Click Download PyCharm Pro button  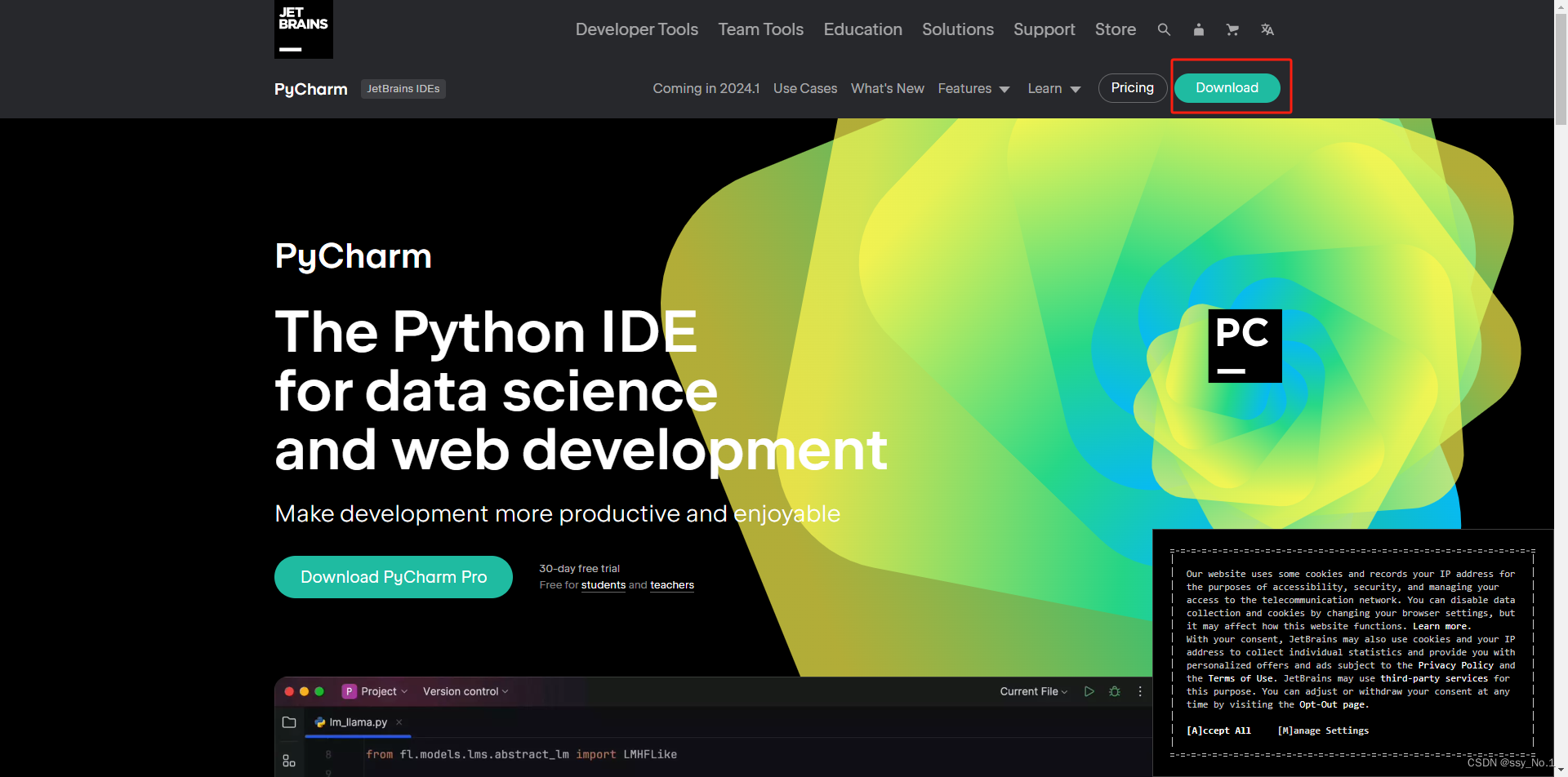[394, 577]
